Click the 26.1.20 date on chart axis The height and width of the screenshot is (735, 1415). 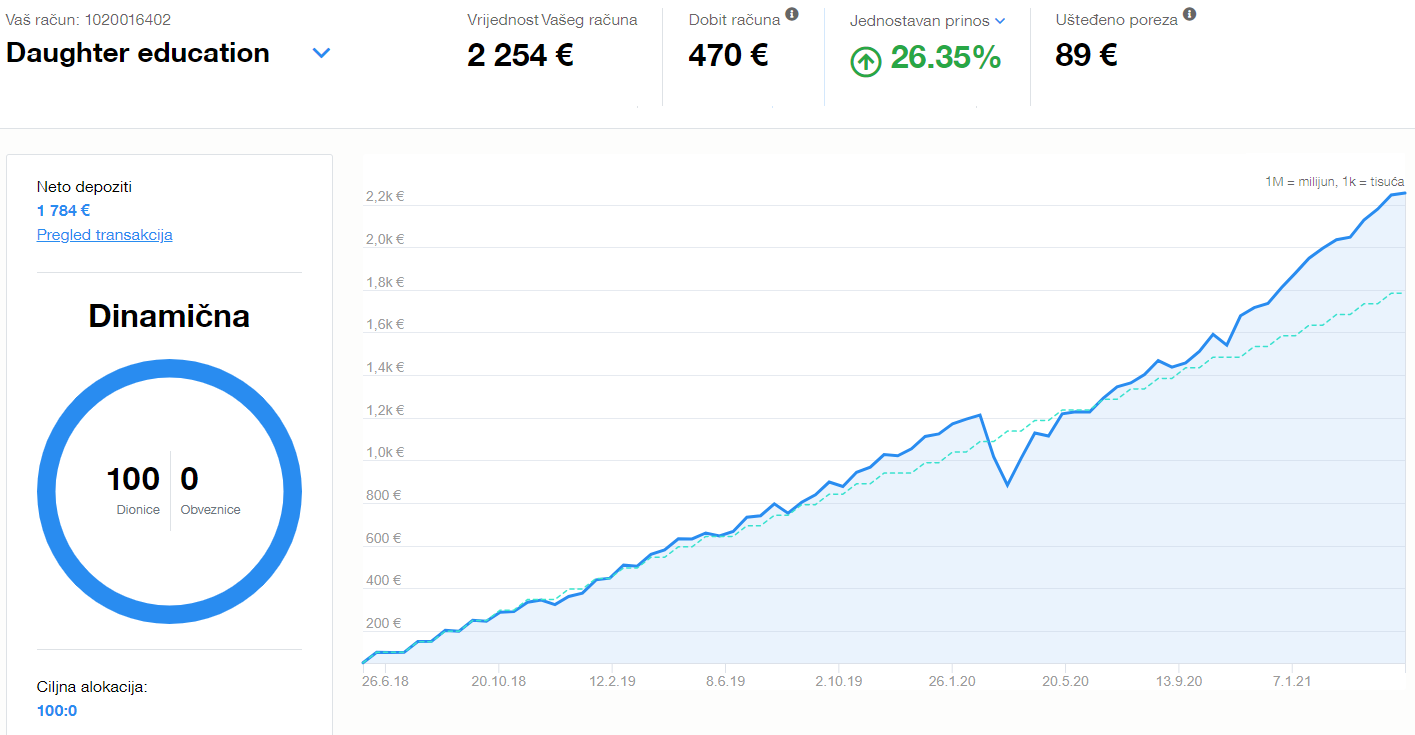(x=952, y=681)
